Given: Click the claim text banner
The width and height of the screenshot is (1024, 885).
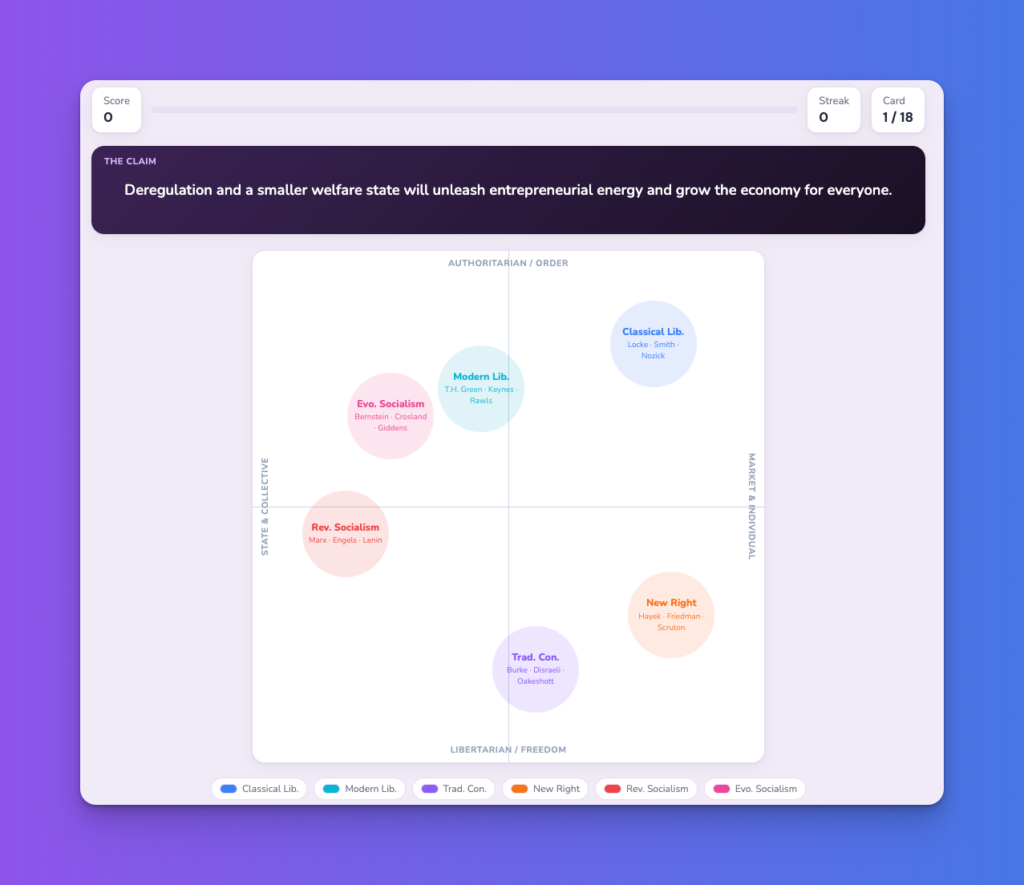Looking at the screenshot, I should 508,190.
